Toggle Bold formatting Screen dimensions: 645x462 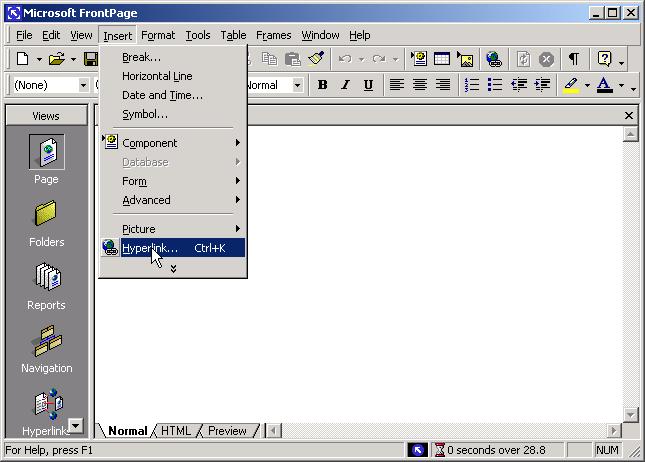[x=322, y=85]
